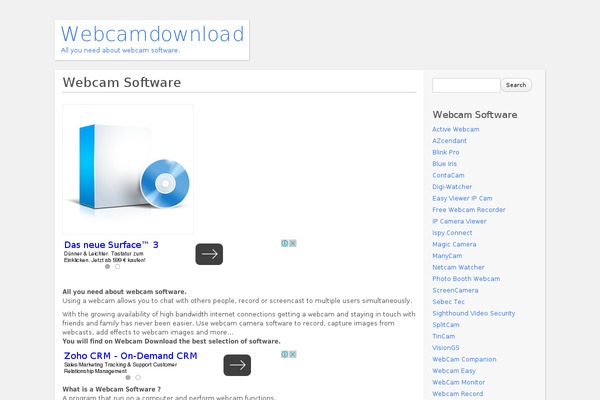Open the TinCam link
600x400 pixels.
point(443,336)
